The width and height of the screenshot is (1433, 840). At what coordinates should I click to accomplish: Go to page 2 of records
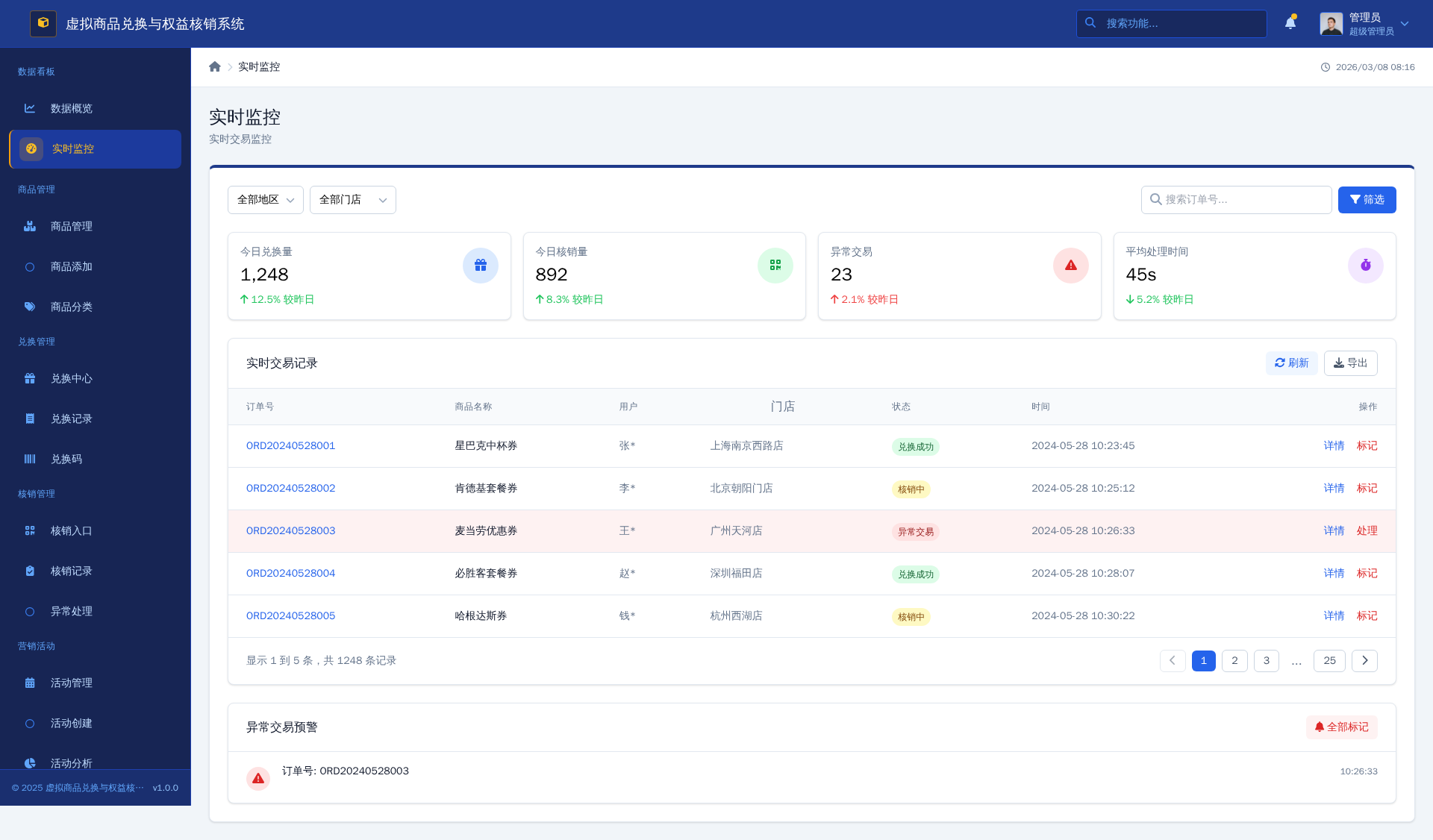[x=1234, y=660]
